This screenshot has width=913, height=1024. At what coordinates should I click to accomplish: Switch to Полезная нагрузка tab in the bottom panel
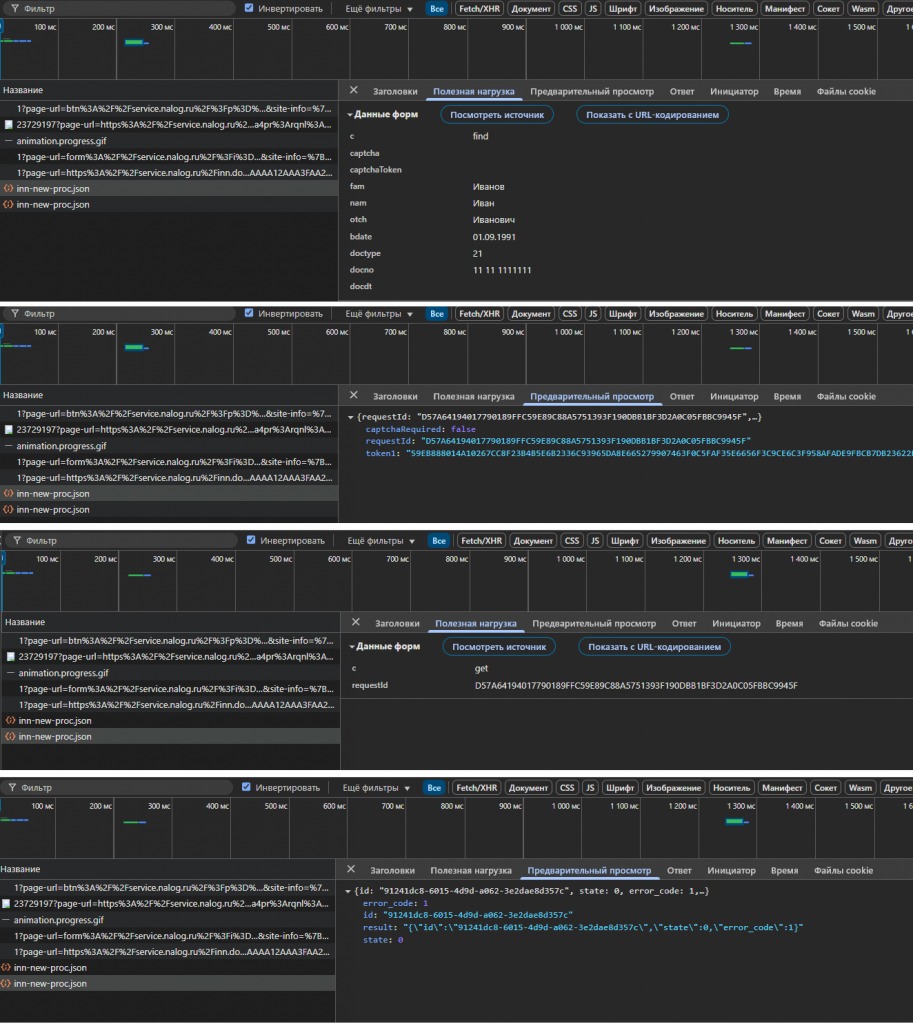471,871
